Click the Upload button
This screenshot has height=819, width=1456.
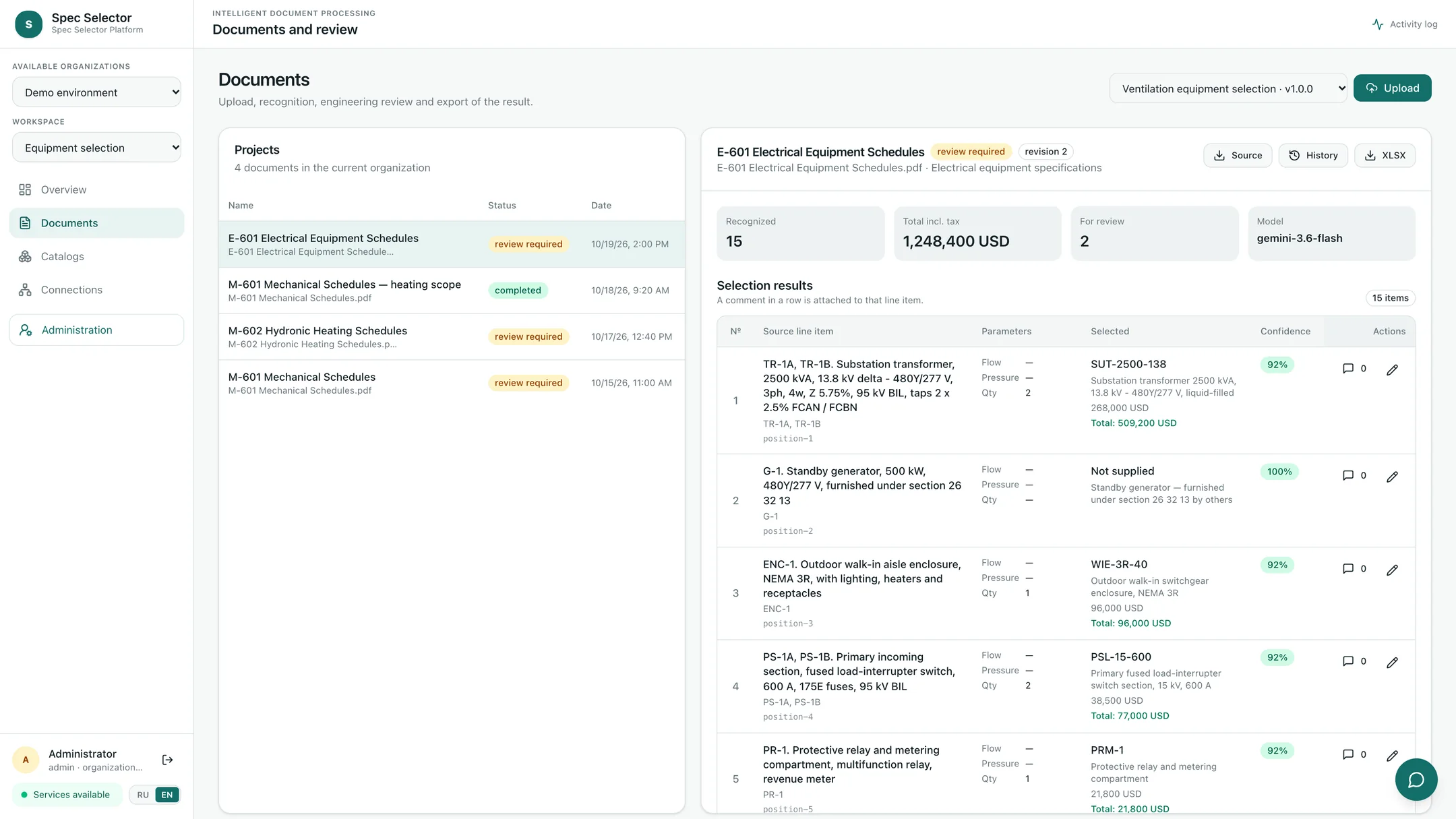[x=1392, y=88]
